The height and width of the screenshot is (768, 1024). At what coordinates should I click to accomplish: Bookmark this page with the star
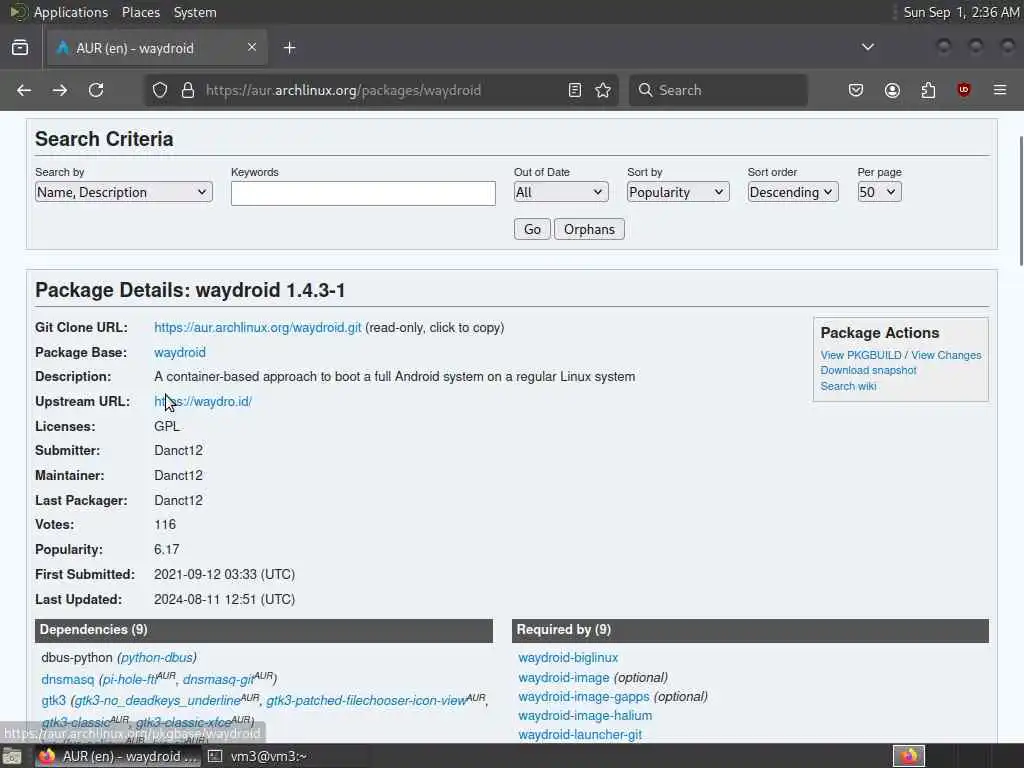click(x=603, y=90)
